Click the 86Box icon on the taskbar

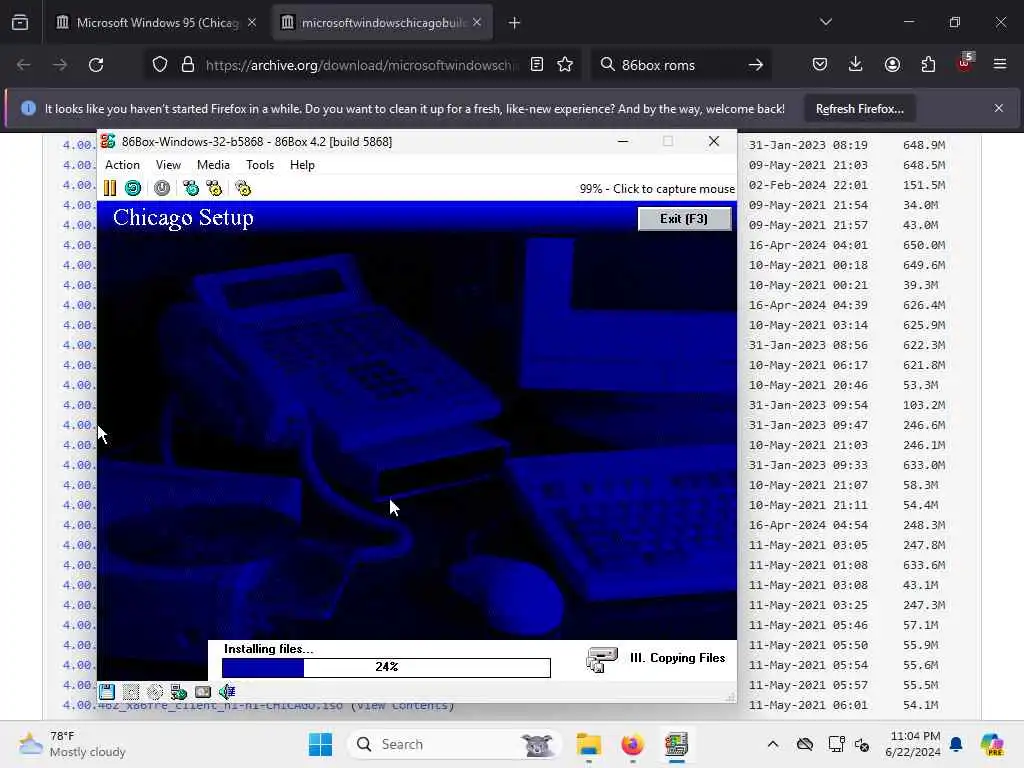tap(676, 744)
